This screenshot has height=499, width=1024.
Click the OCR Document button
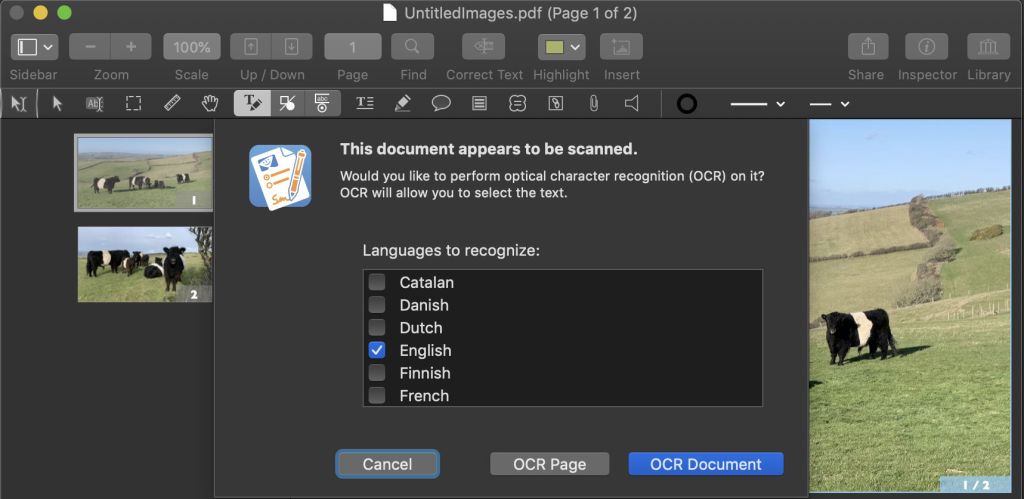[705, 464]
